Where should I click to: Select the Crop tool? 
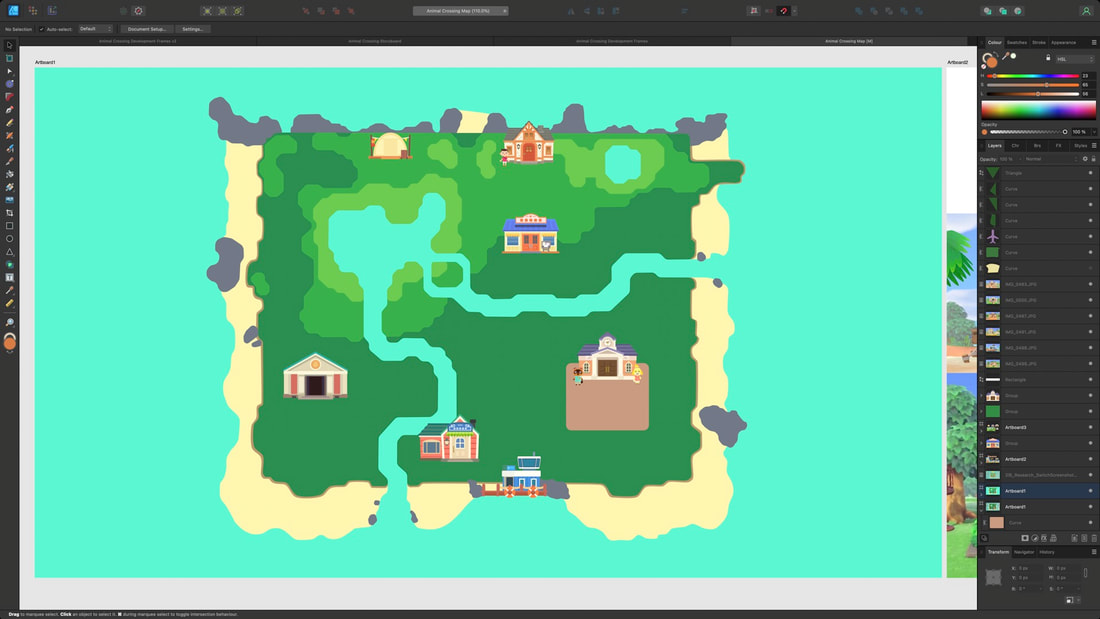click(x=9, y=213)
